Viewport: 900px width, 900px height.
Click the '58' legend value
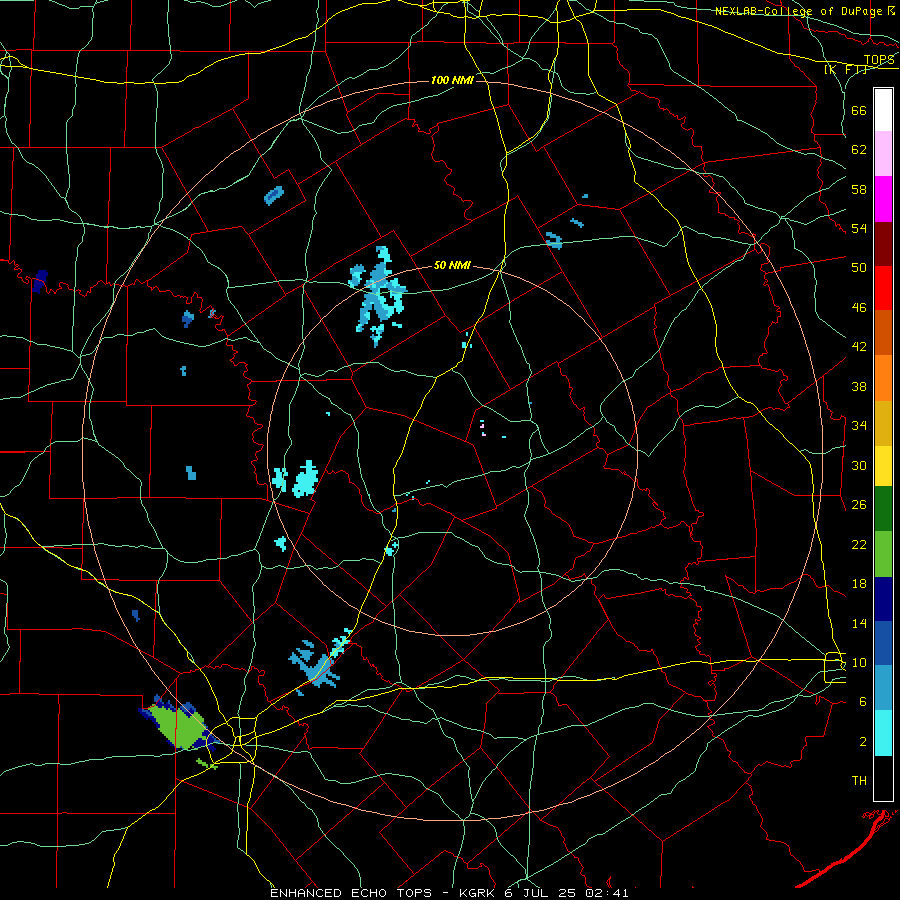859,189
